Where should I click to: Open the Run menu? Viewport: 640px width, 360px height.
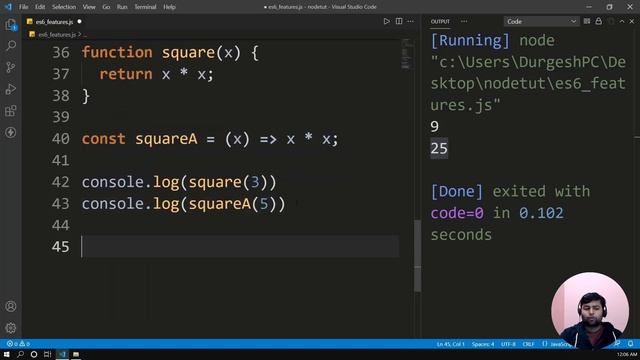click(x=122, y=7)
